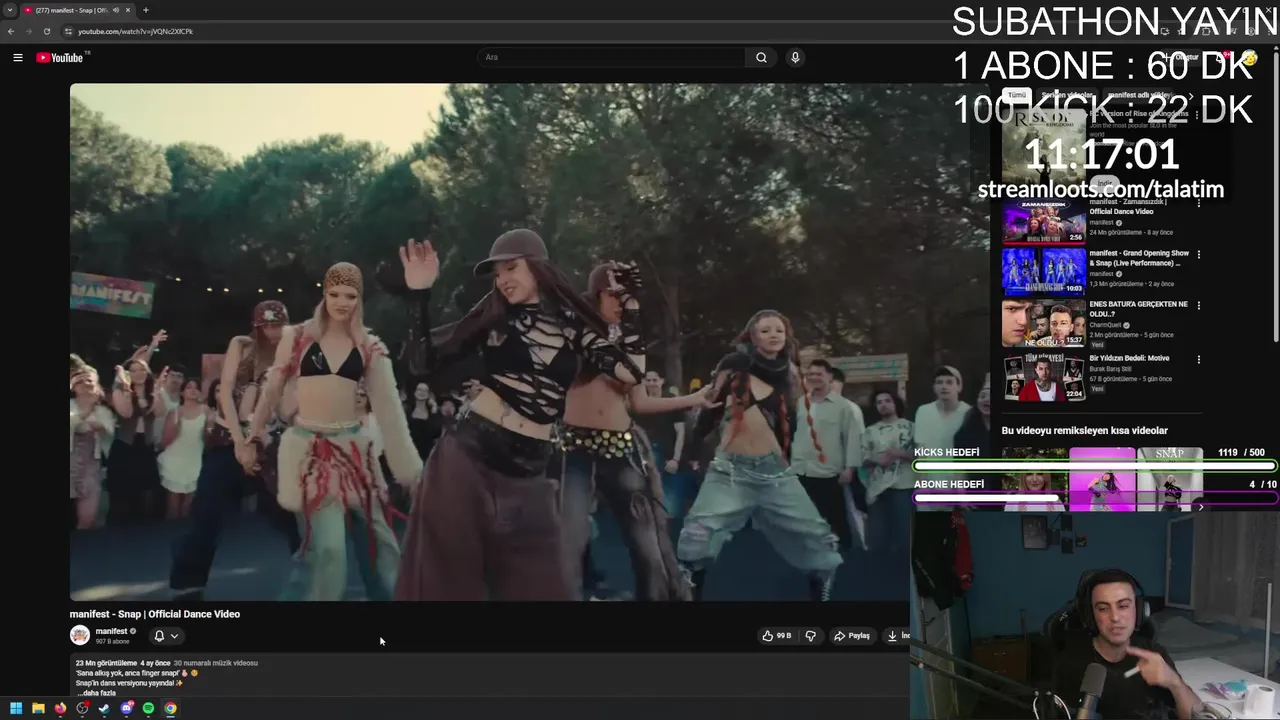Open Chrome from taskbar
Image resolution: width=1280 pixels, height=720 pixels.
coord(171,708)
